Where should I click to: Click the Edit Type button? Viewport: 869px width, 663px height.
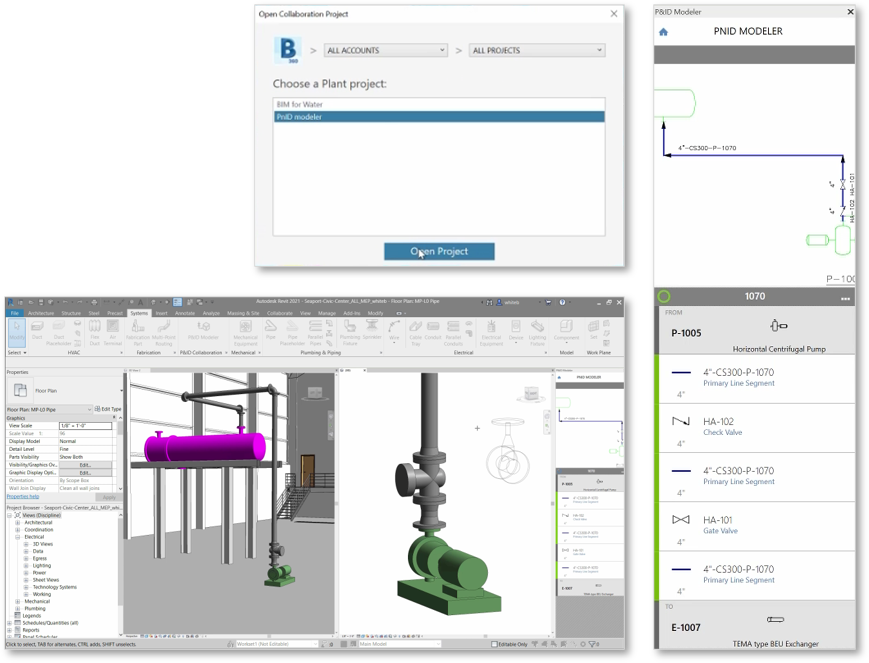point(108,409)
